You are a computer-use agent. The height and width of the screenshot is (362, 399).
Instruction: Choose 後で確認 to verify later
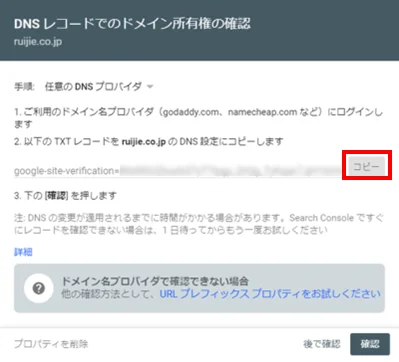point(322,344)
